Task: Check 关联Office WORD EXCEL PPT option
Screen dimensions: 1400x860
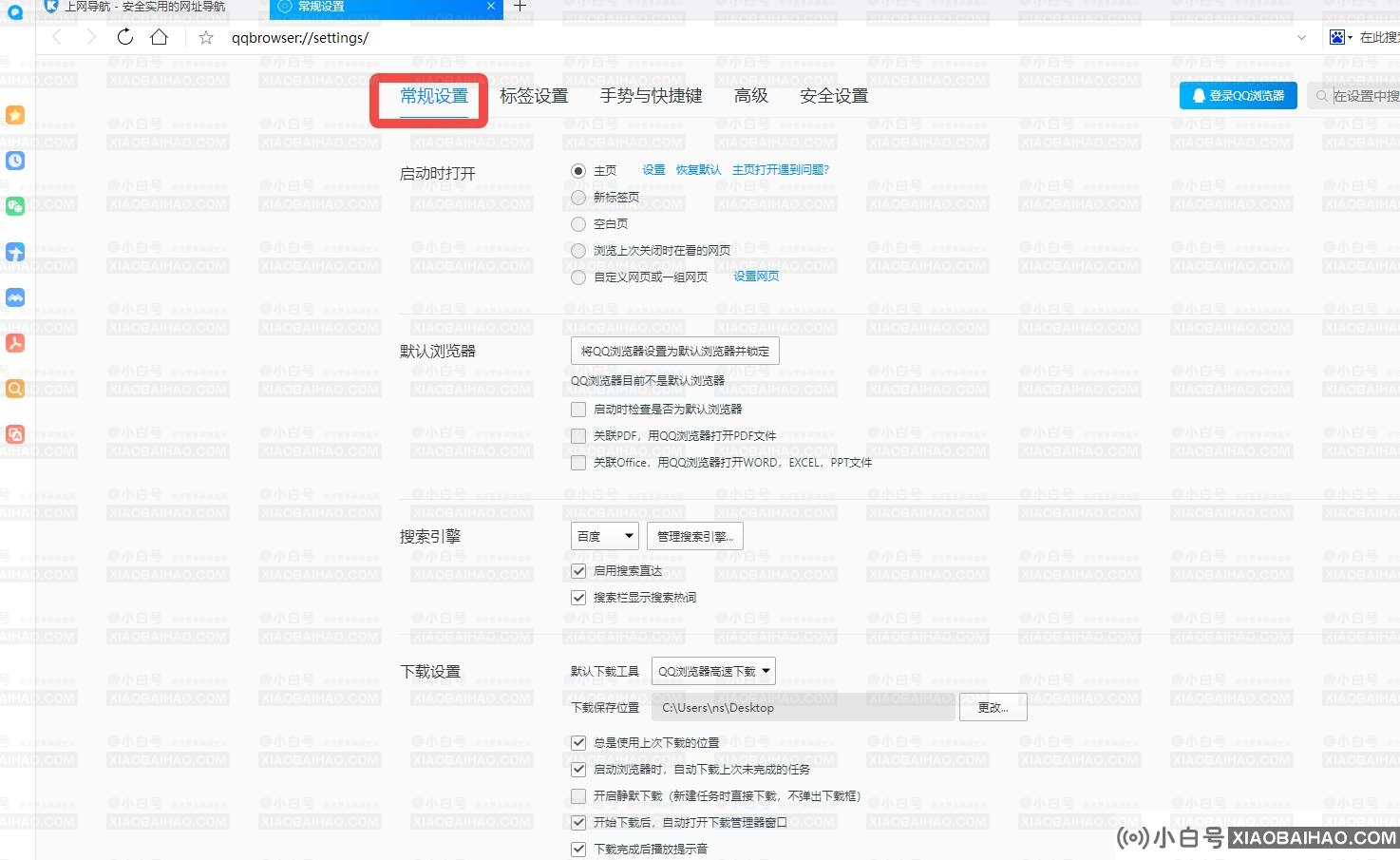Action: pos(578,463)
